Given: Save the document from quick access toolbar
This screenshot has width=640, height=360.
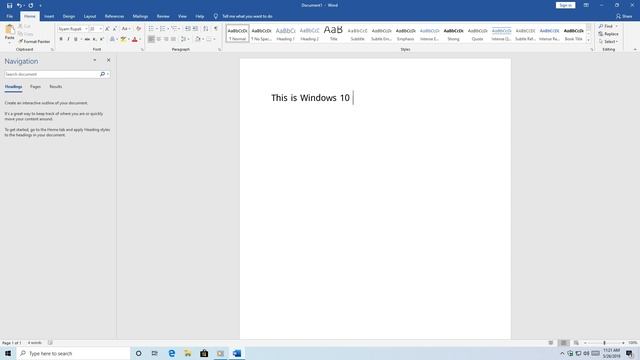Looking at the screenshot, I should click(x=9, y=5).
